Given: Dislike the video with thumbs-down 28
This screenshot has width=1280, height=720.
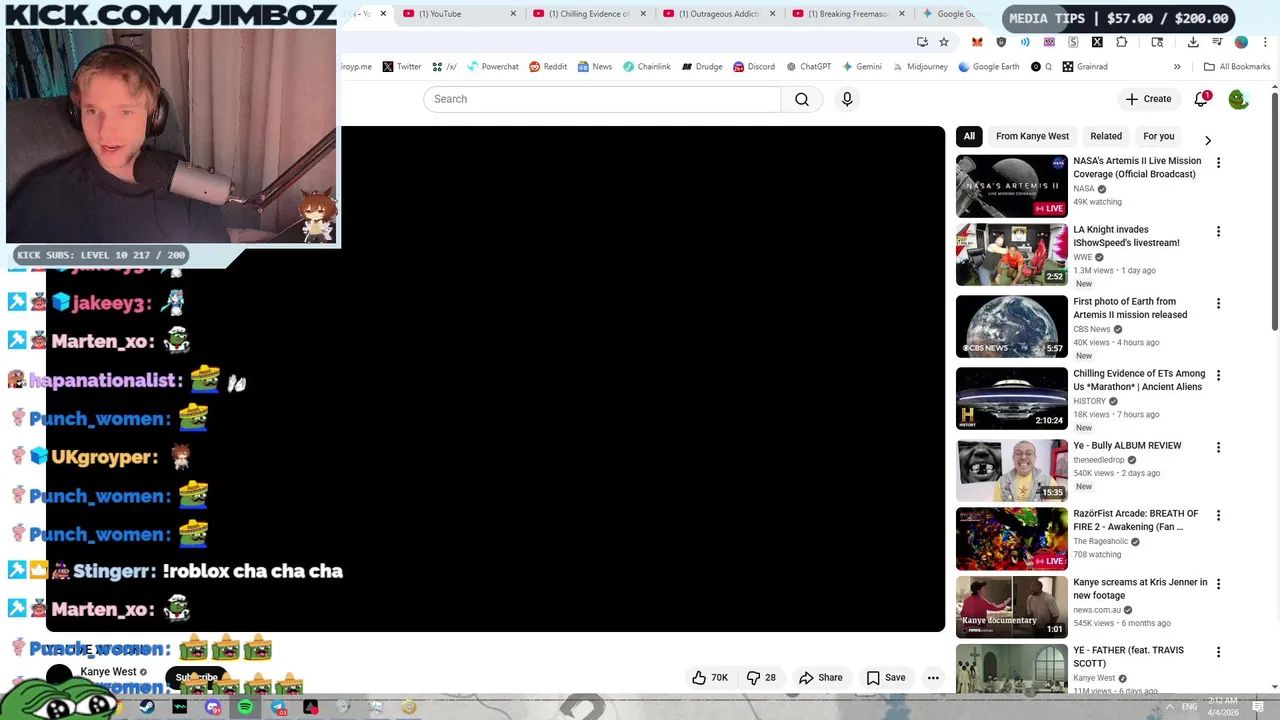Looking at the screenshot, I should [x=762, y=677].
